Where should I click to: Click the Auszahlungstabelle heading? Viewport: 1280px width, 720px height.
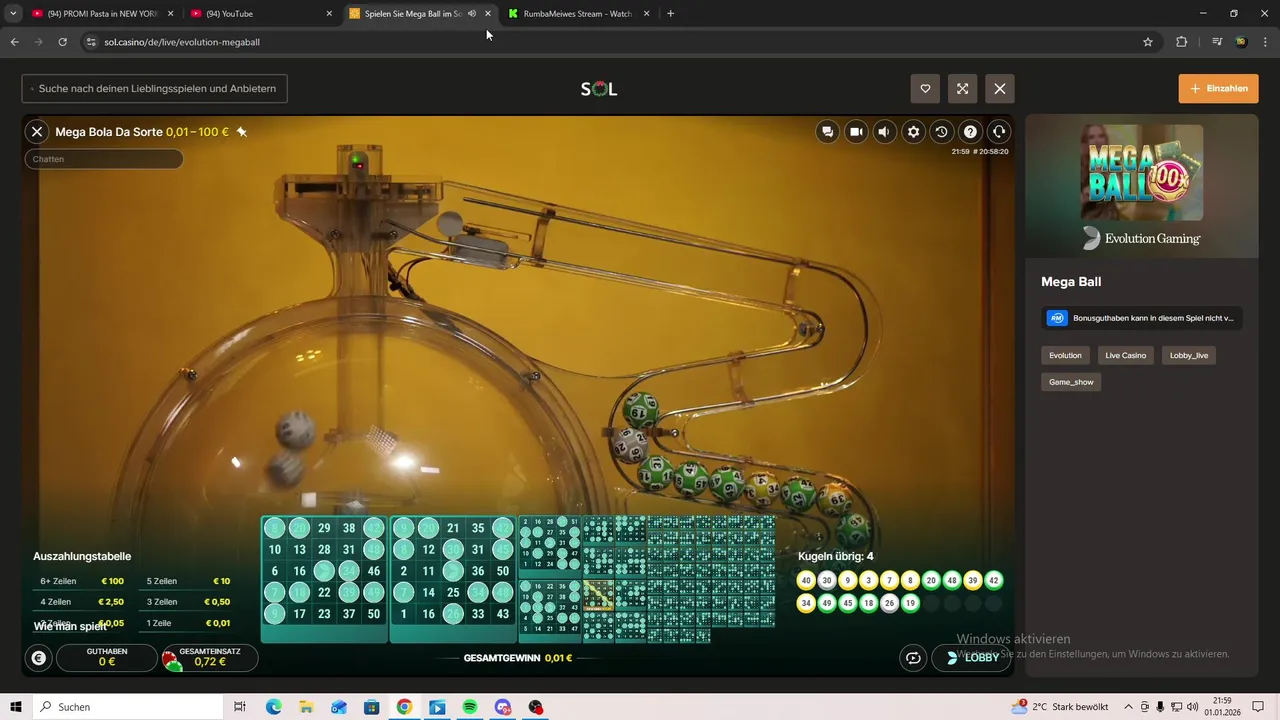pyautogui.click(x=82, y=556)
